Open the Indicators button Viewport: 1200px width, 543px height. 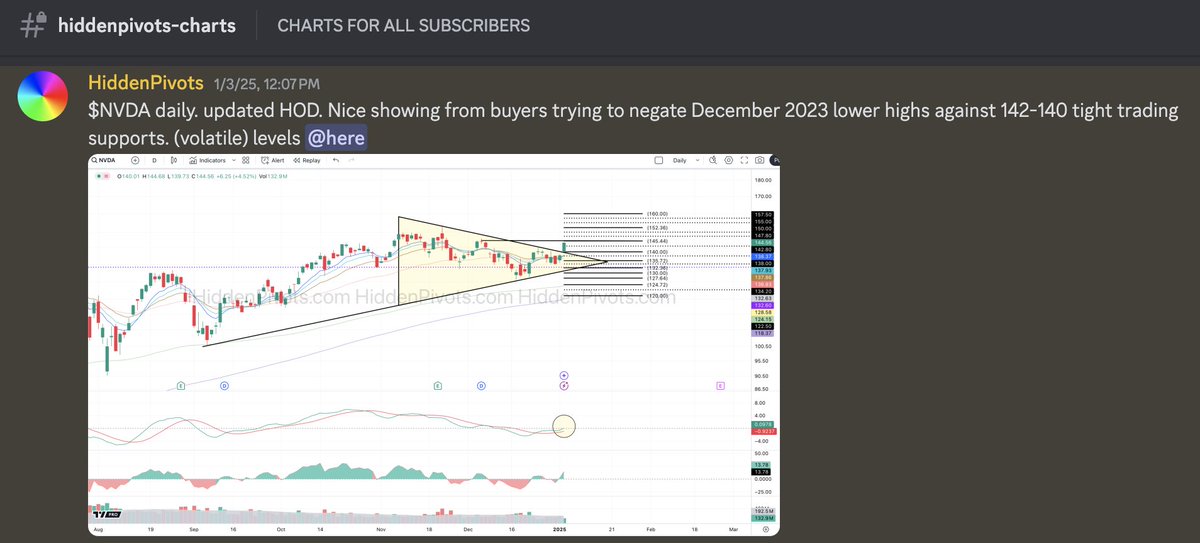click(207, 160)
